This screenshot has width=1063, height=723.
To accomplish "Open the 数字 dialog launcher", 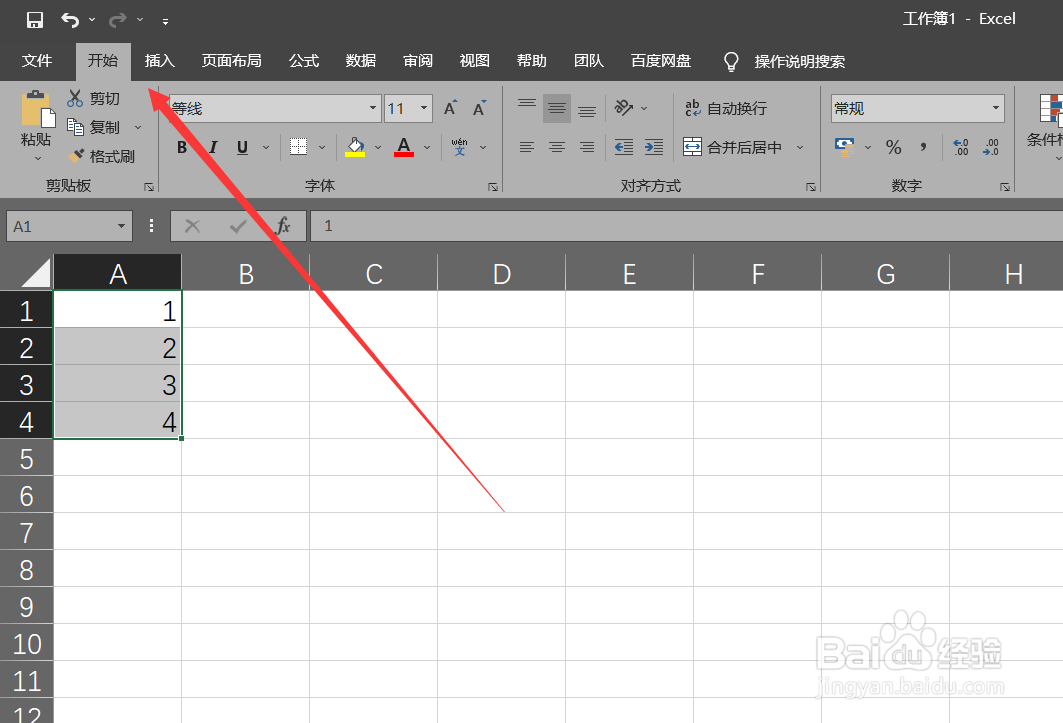I will (1005, 187).
